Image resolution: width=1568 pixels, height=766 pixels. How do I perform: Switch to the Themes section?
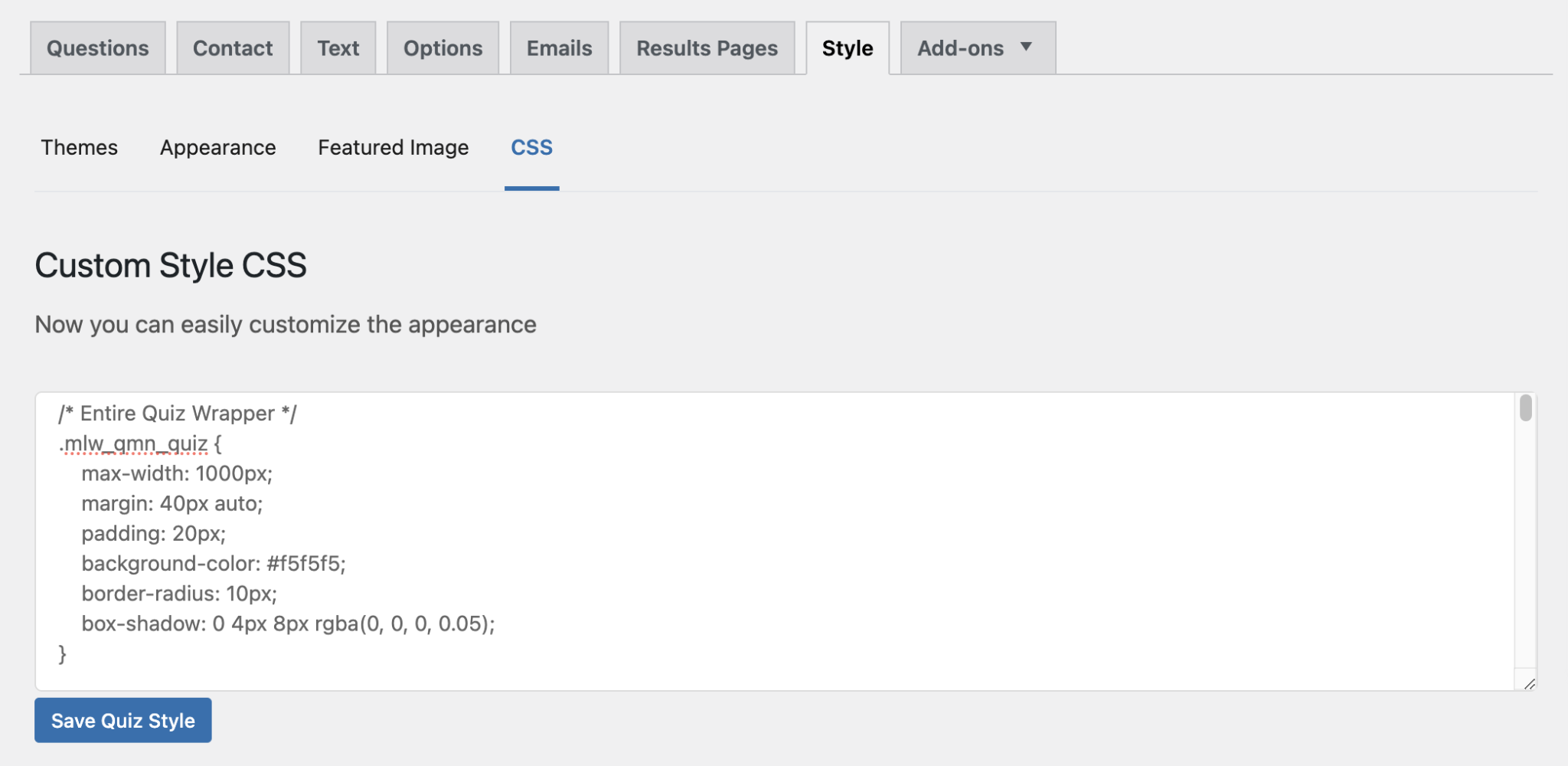pos(80,147)
